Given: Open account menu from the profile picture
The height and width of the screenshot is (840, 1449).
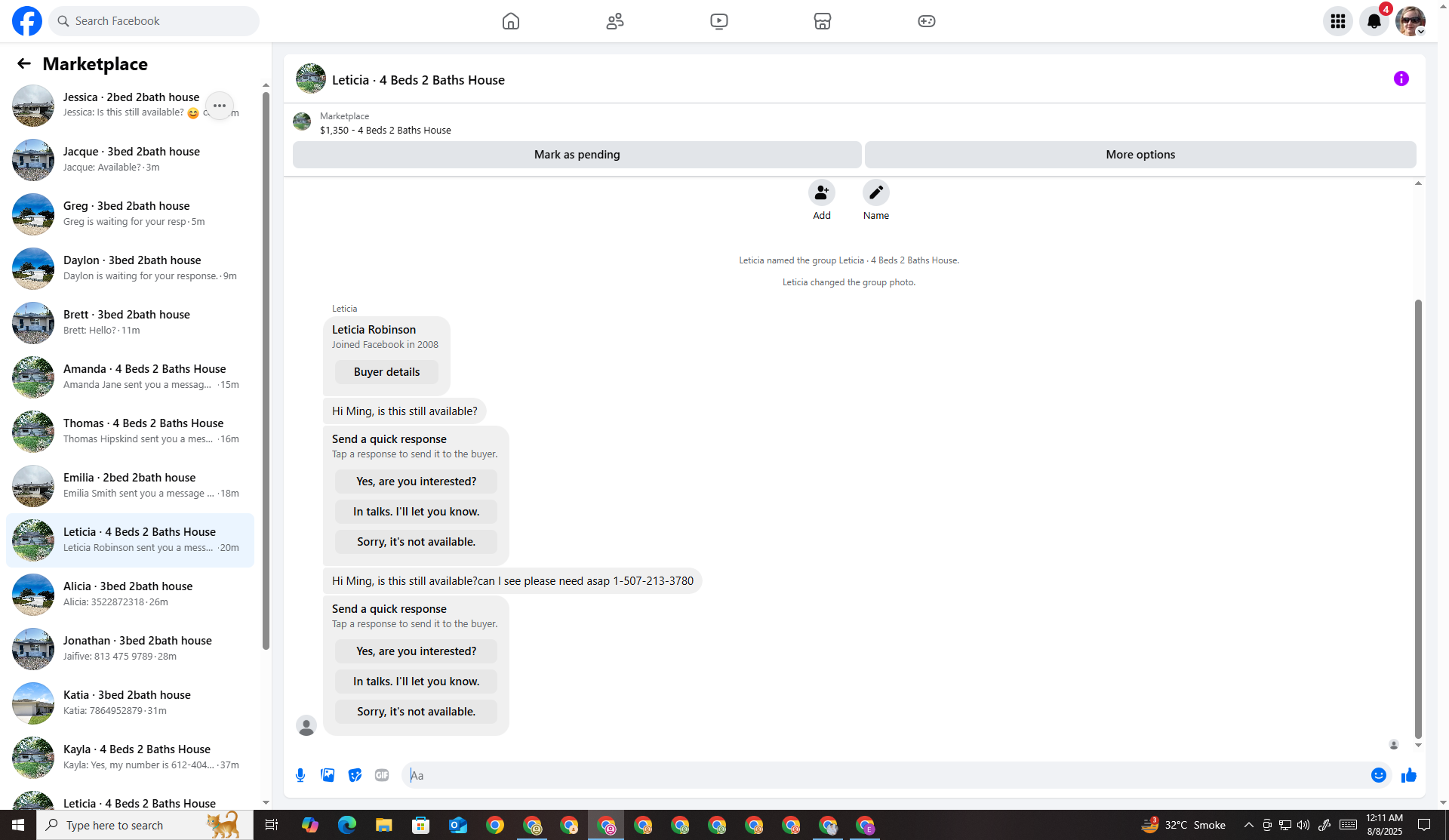Looking at the screenshot, I should [1410, 21].
